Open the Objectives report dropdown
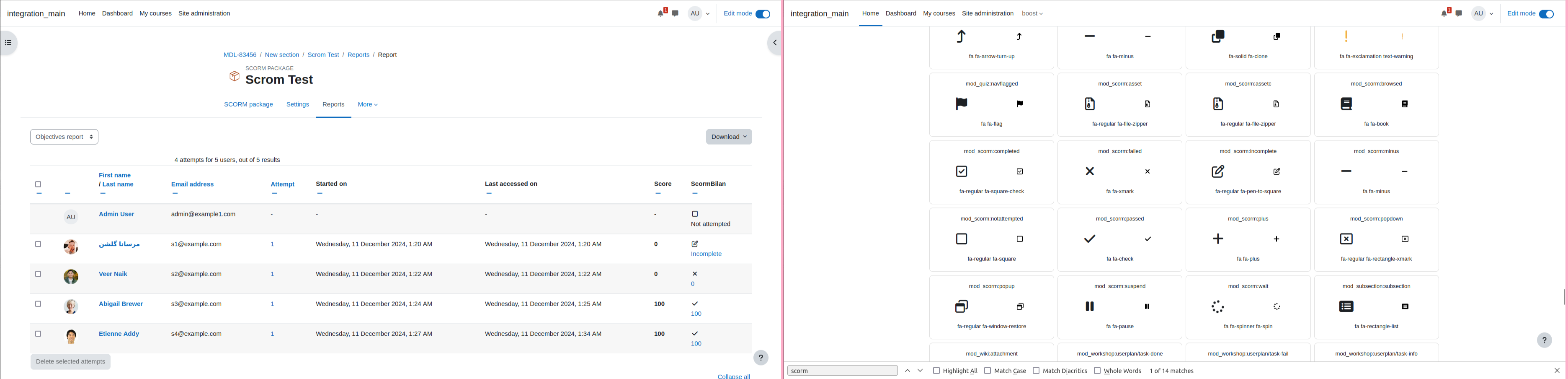This screenshot has width=1568, height=379. (64, 137)
